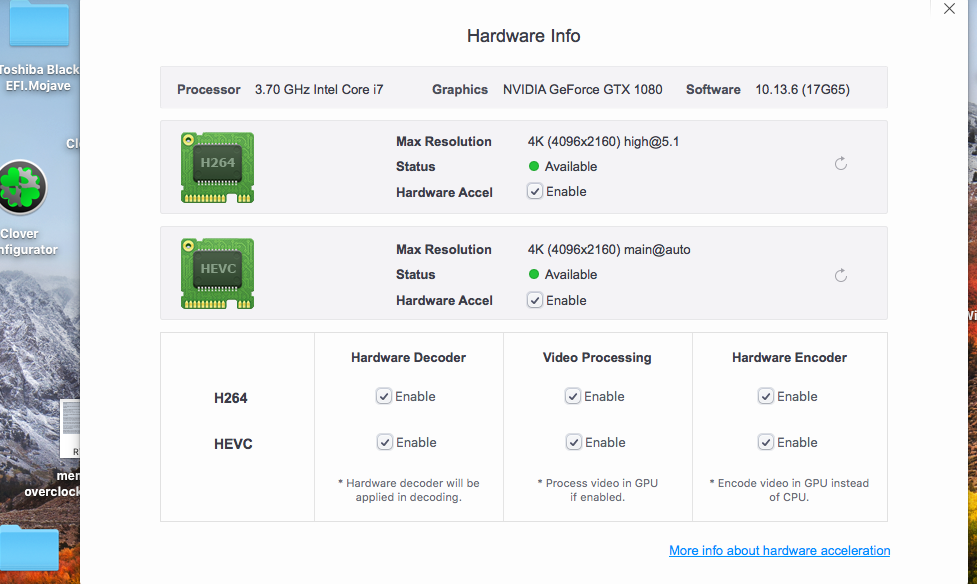977x584 pixels.
Task: Click the 10.13.6 (17G65) software version
Action: click(803, 90)
